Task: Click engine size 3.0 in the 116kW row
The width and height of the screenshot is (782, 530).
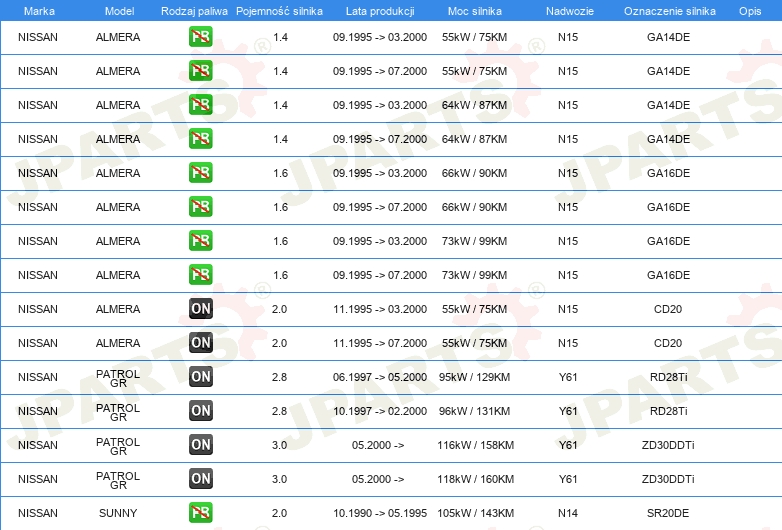Action: (x=279, y=445)
